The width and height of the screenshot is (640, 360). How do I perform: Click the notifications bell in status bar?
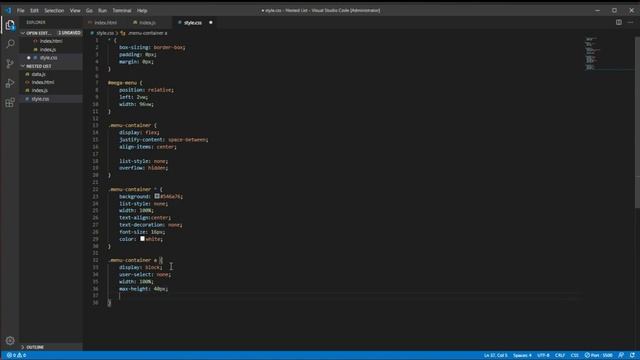click(x=632, y=355)
